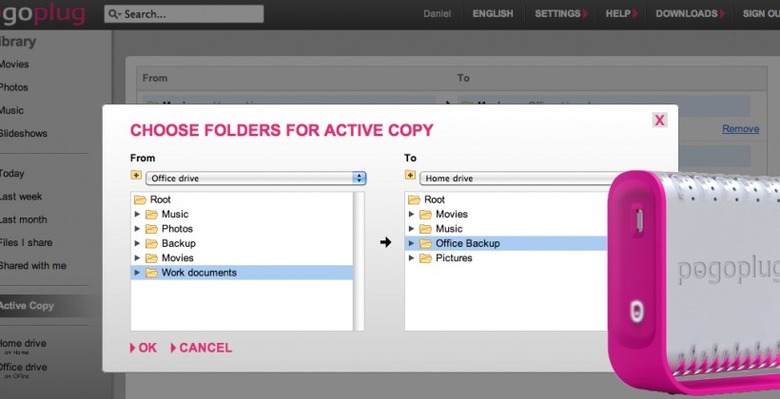Image resolution: width=780 pixels, height=399 pixels.
Task: Open the To drive dropdown showing Home drive
Action: pos(514,178)
